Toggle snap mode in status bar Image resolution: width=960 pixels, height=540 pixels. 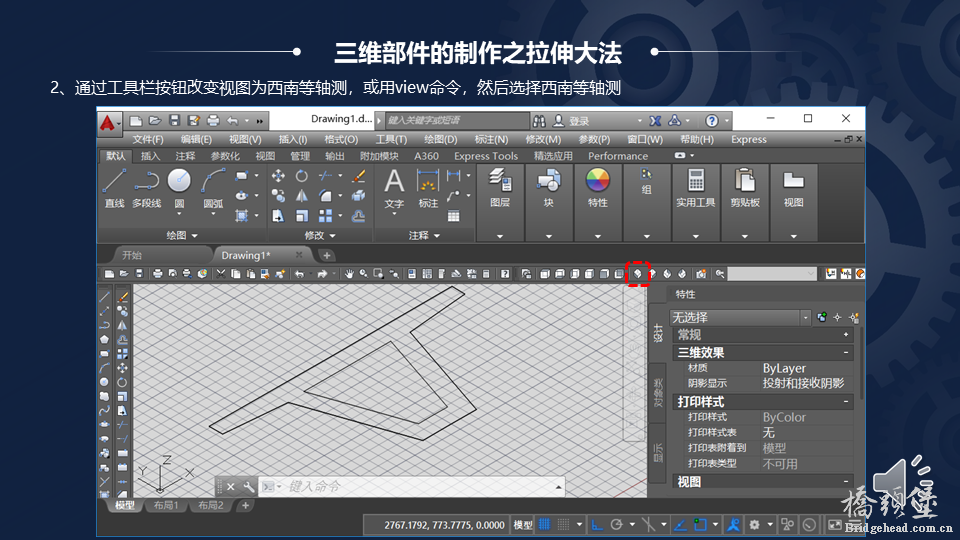click(563, 525)
